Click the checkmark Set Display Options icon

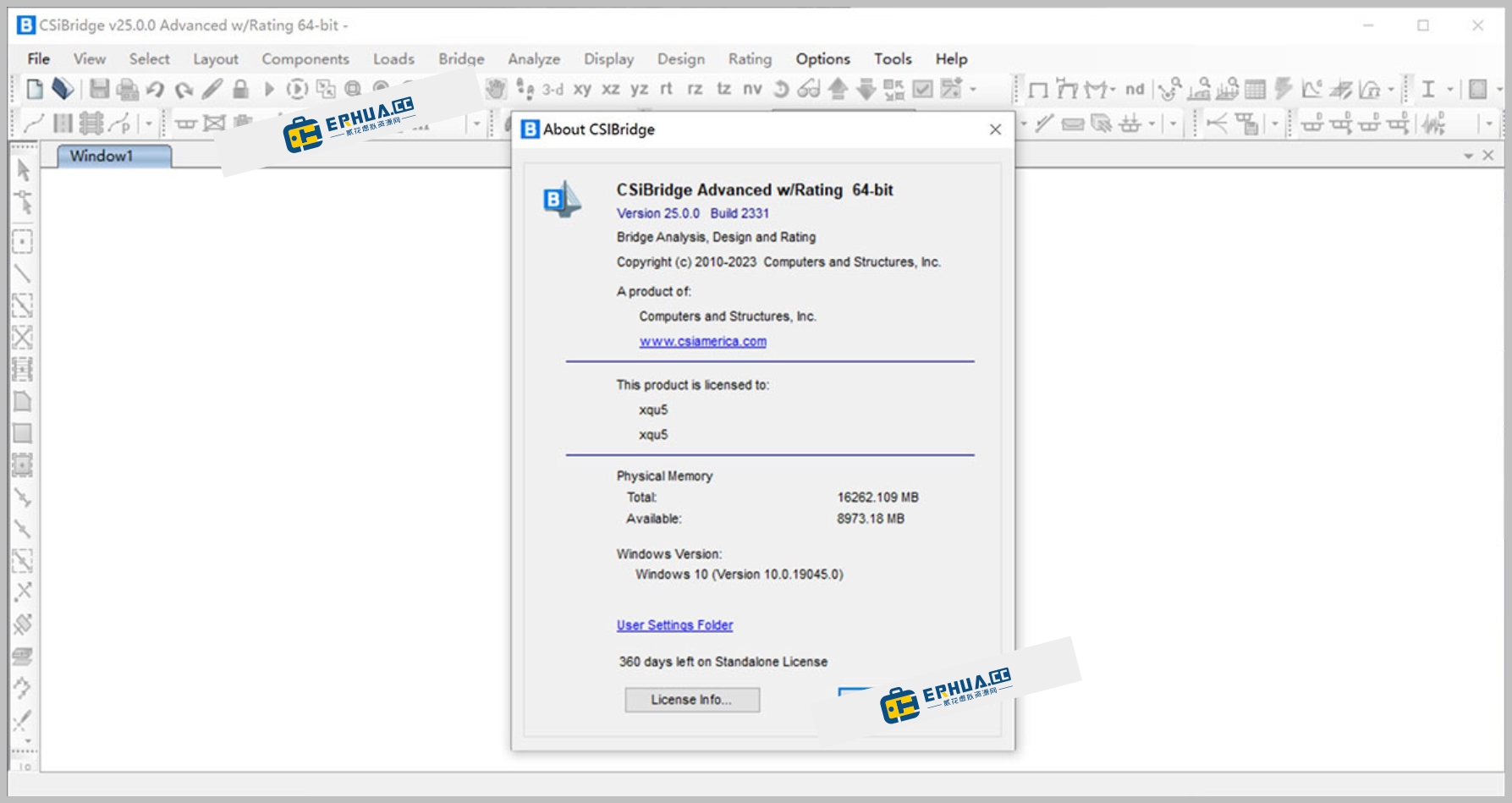click(x=923, y=89)
